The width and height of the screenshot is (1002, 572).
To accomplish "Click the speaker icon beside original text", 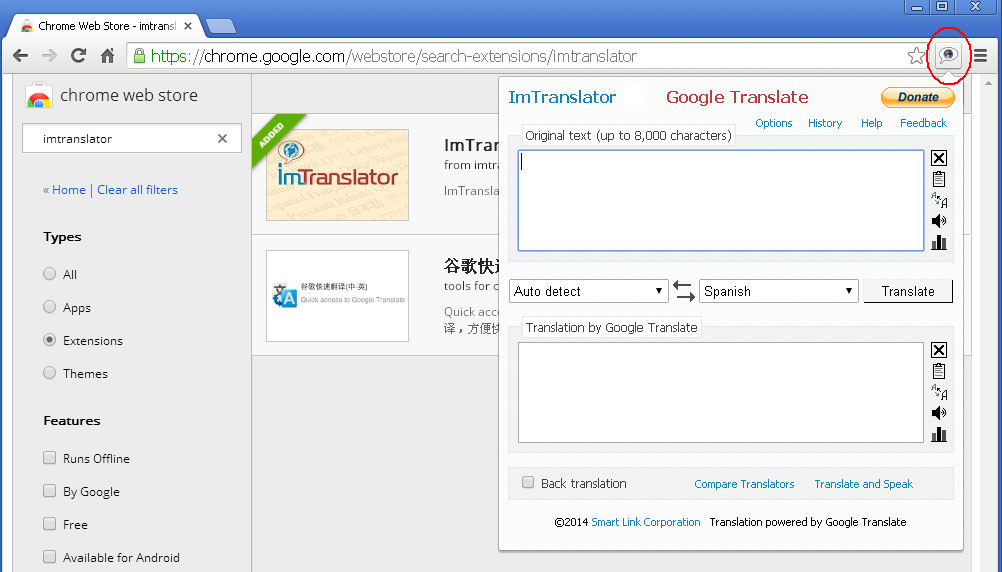I will (x=938, y=221).
